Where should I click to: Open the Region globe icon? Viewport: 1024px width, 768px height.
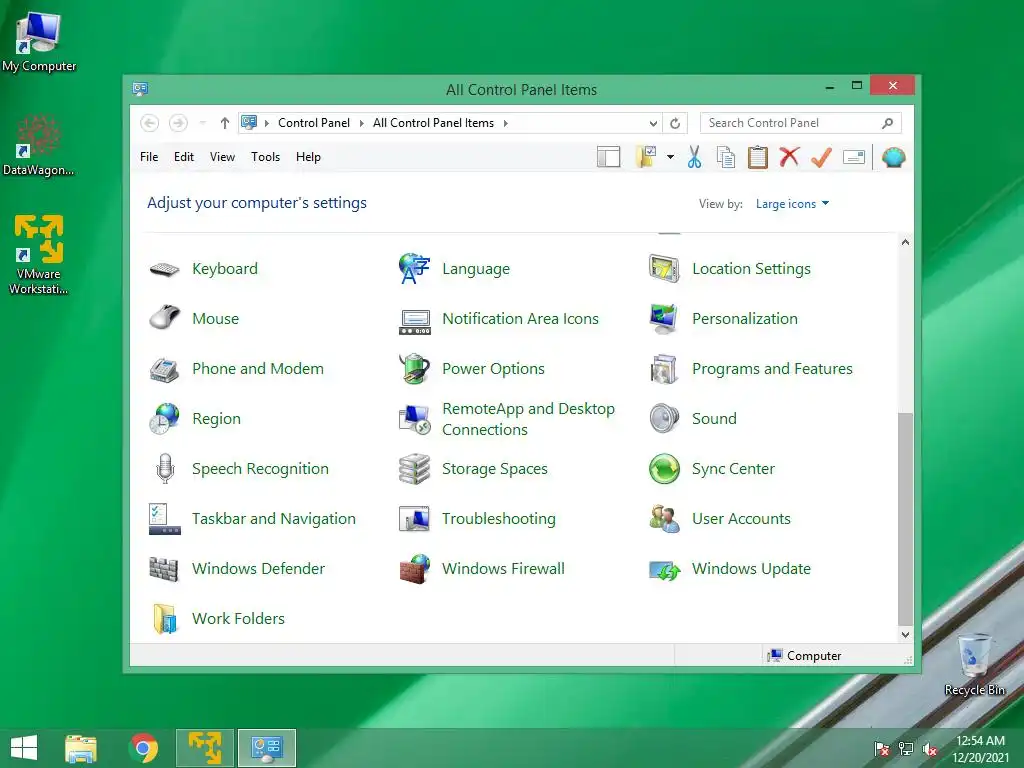tap(164, 419)
